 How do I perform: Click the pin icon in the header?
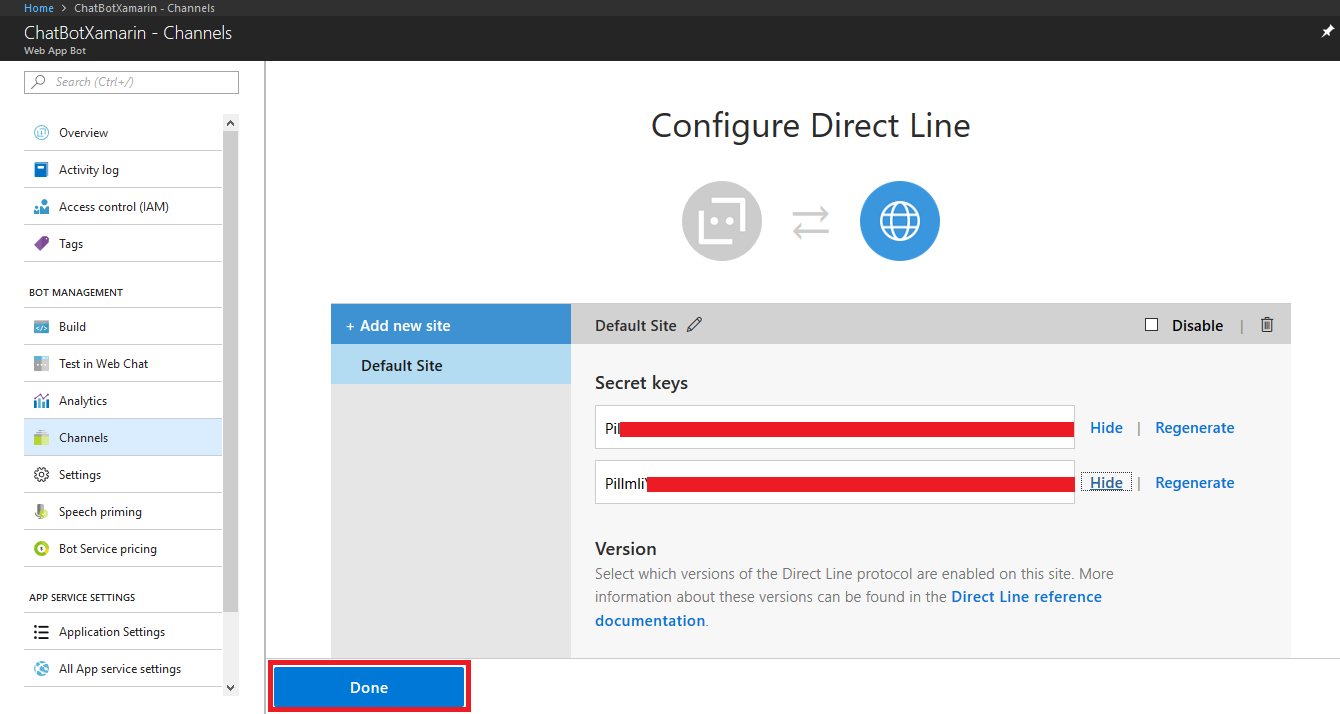point(1327,32)
